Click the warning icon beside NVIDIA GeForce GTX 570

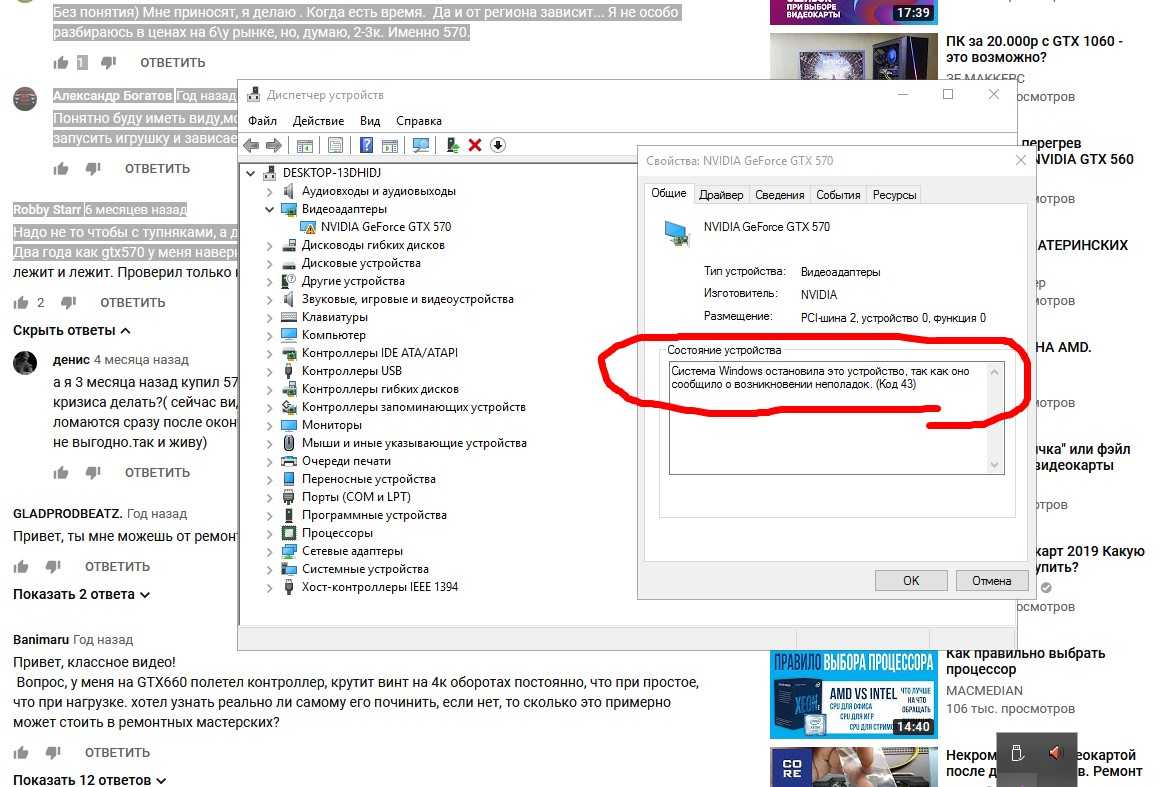(x=308, y=227)
